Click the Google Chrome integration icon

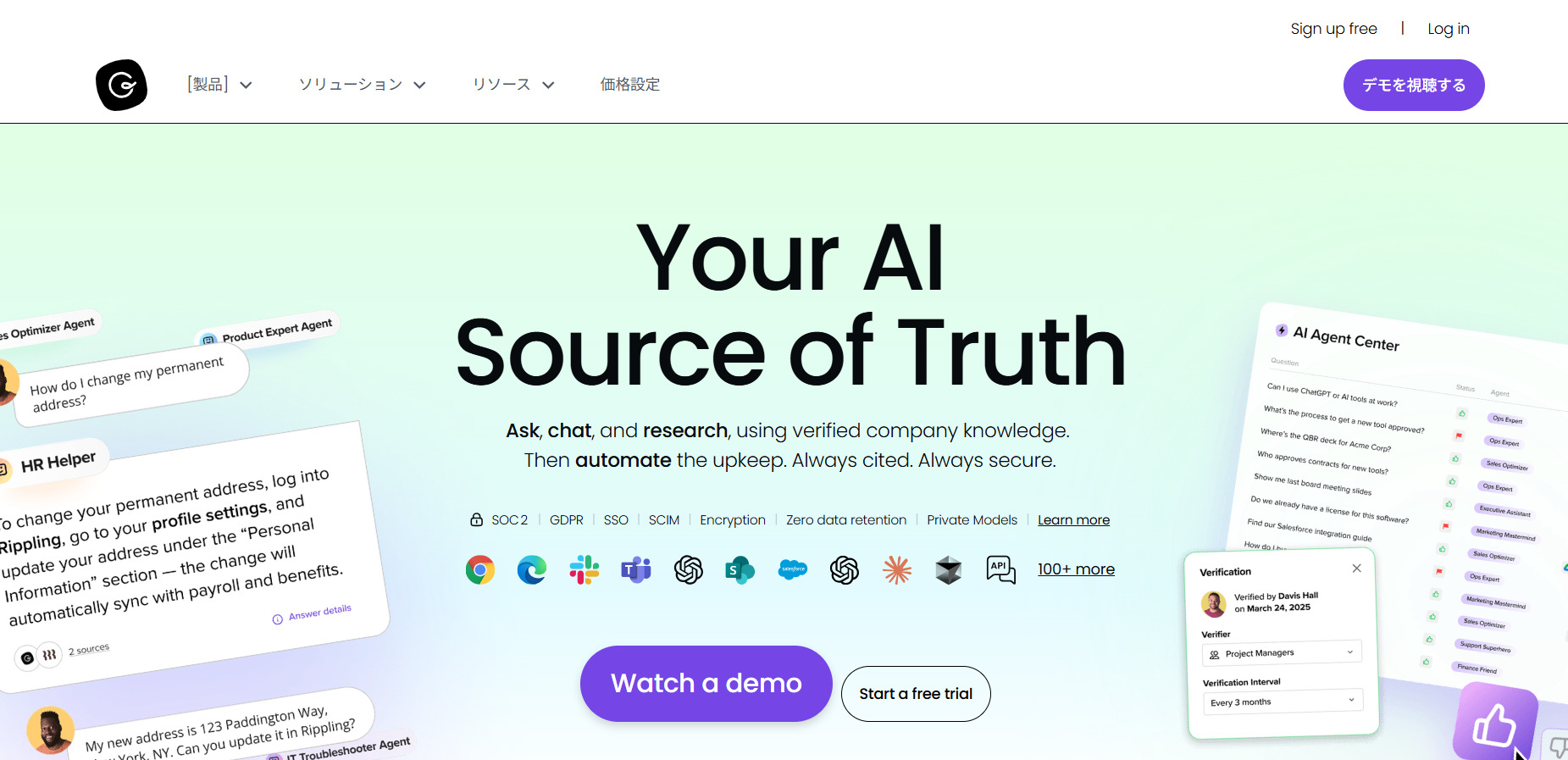480,570
